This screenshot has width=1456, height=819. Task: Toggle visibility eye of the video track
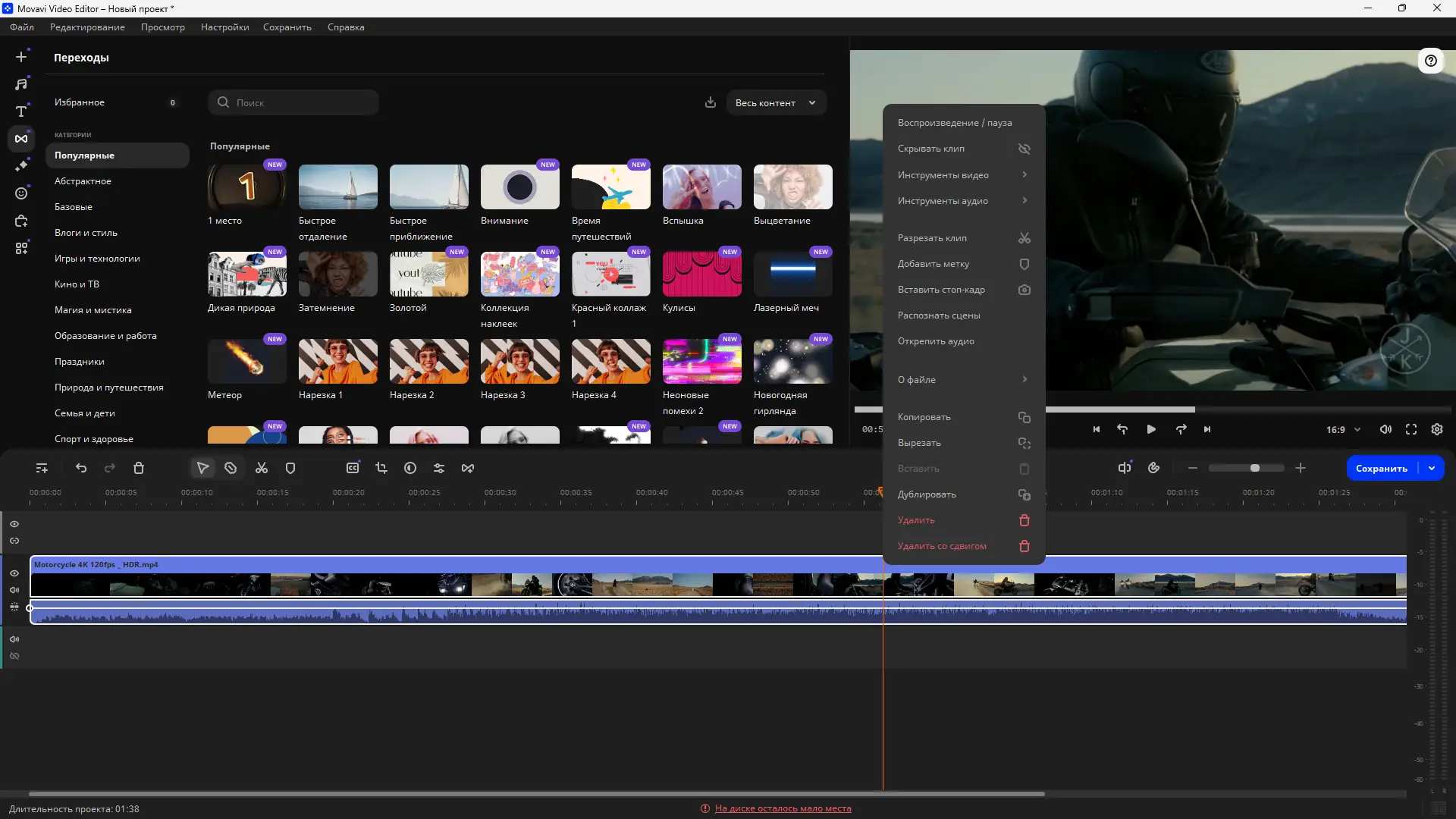tap(14, 573)
